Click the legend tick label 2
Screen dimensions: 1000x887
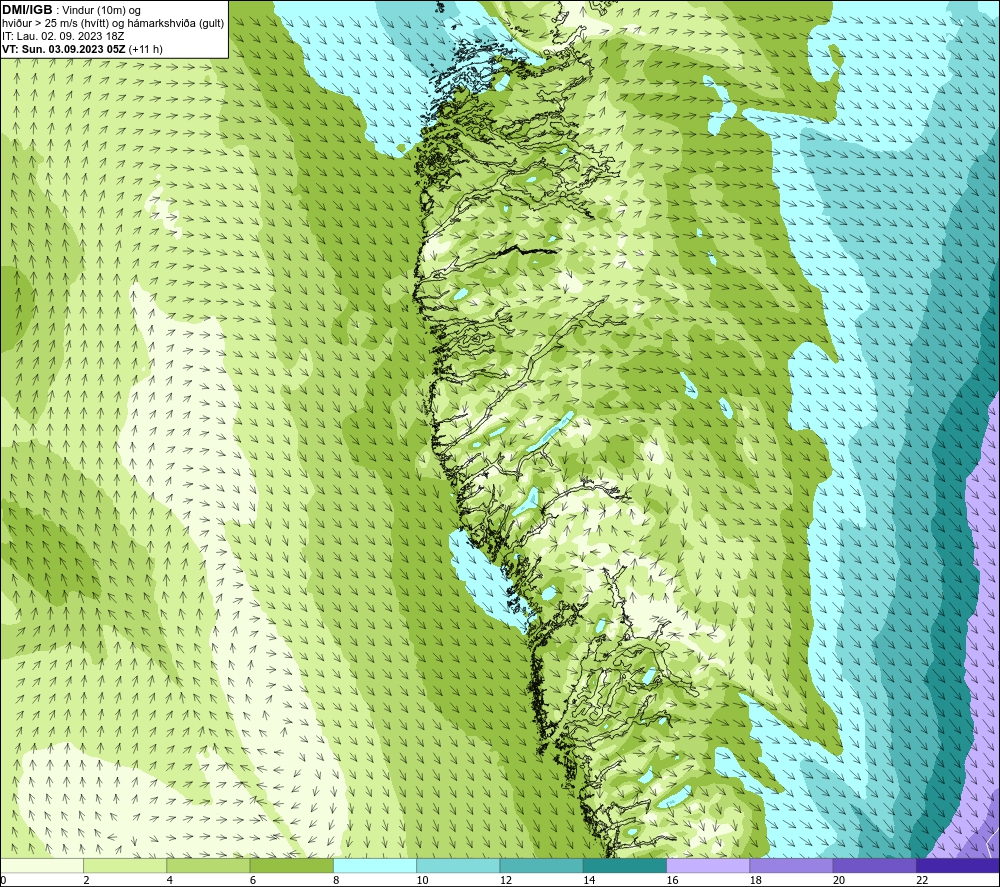pyautogui.click(x=86, y=880)
